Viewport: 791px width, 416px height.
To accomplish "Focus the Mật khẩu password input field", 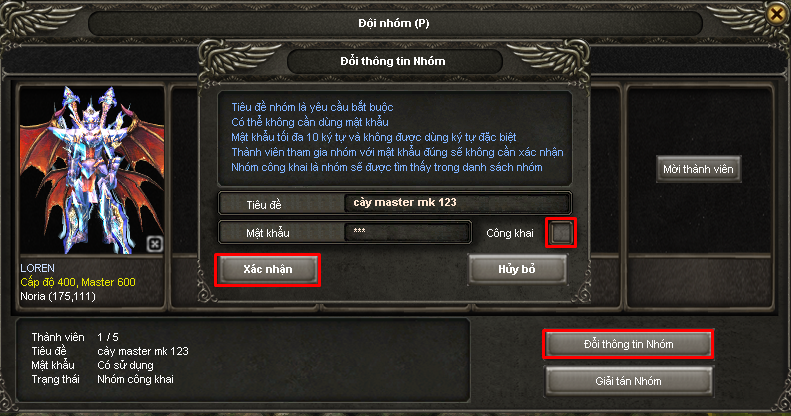I will click(407, 232).
